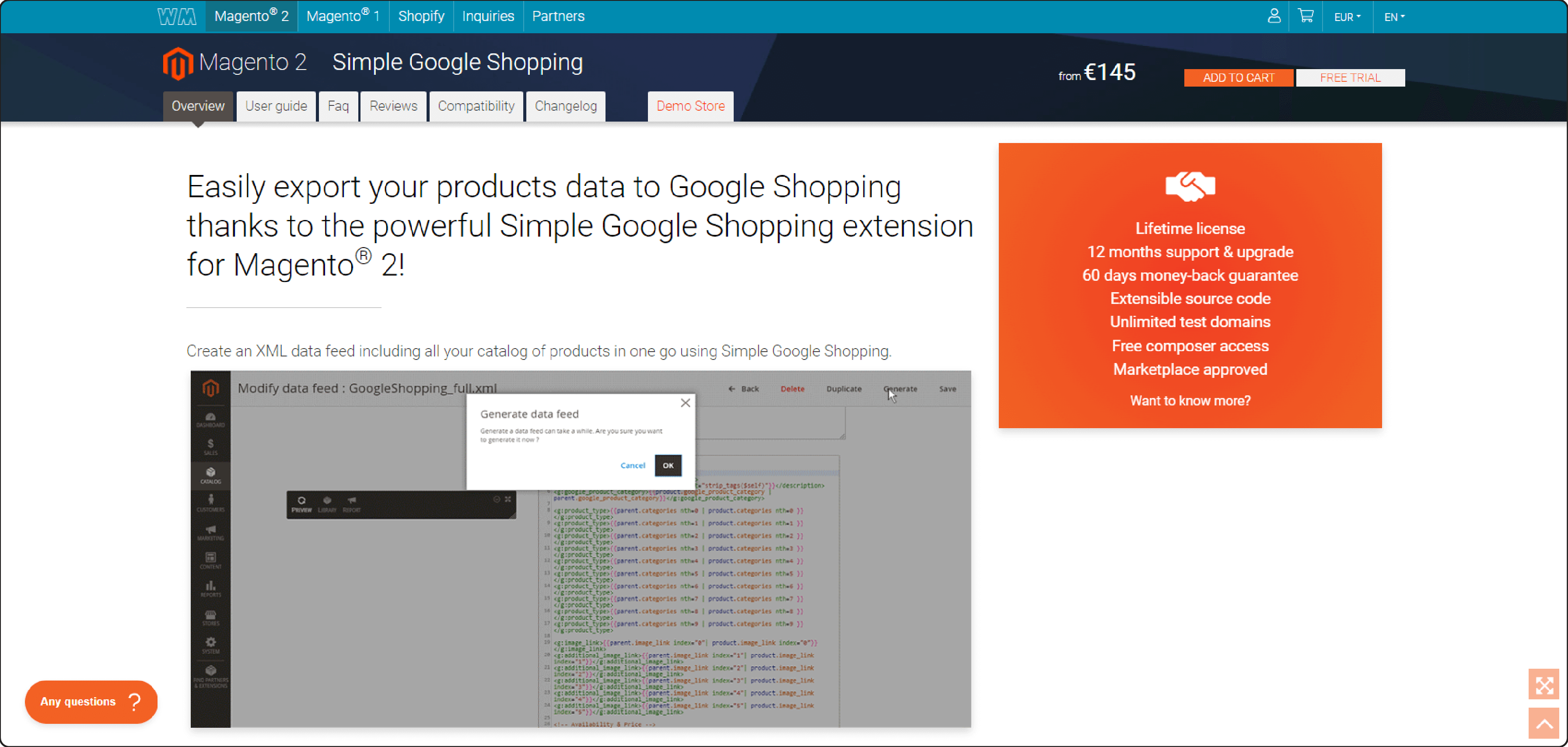The width and height of the screenshot is (1568, 747).
Task: Click Customers icon in screenshot sidebar
Action: (x=210, y=504)
